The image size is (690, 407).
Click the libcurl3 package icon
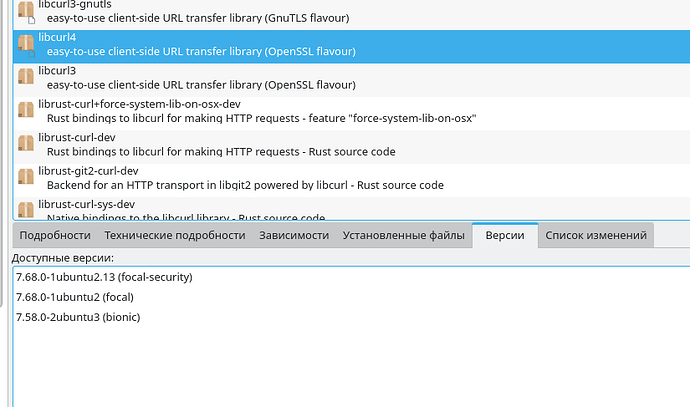coord(27,77)
